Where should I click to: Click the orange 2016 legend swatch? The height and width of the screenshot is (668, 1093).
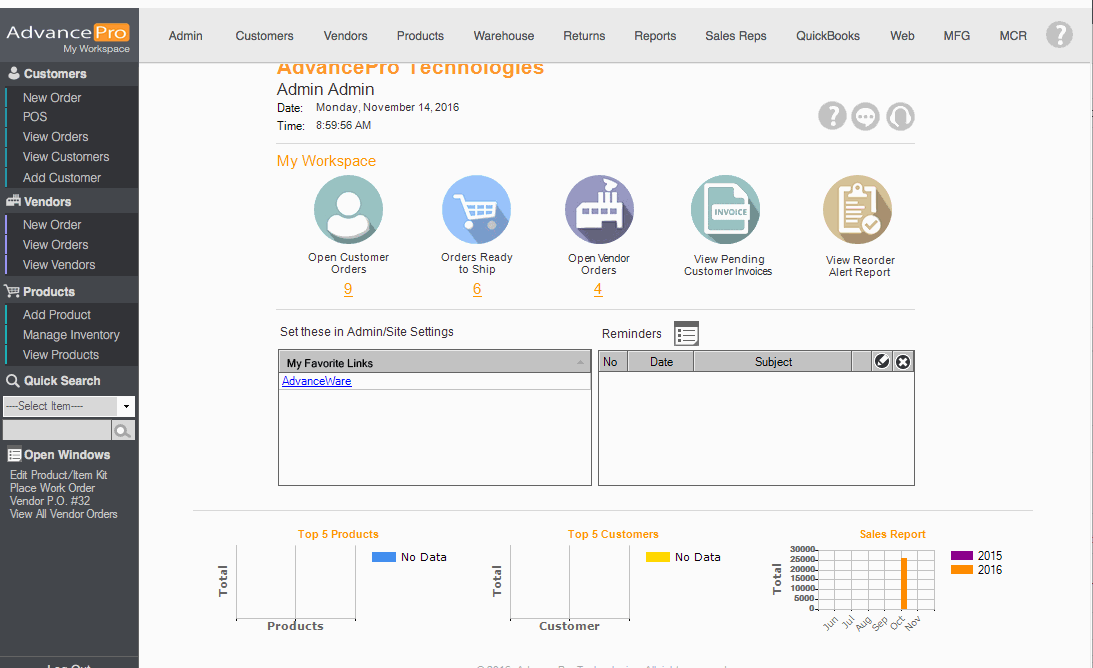point(961,570)
